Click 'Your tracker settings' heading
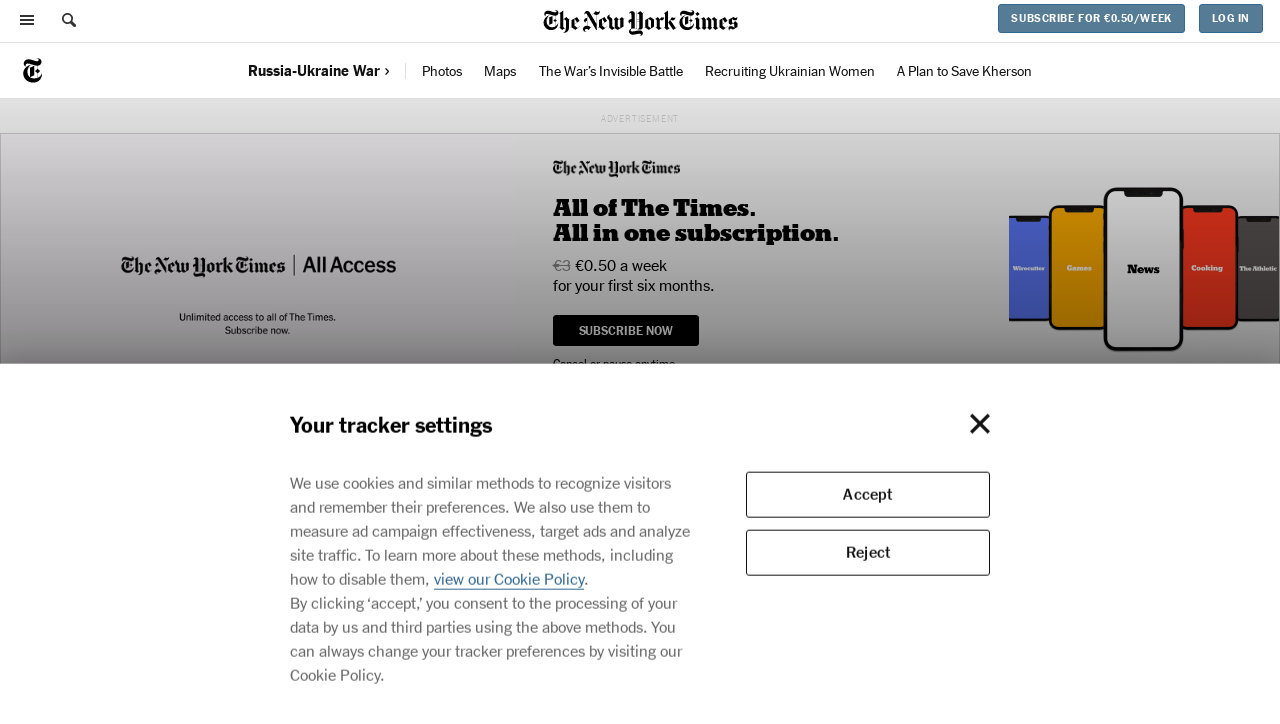 click(391, 425)
